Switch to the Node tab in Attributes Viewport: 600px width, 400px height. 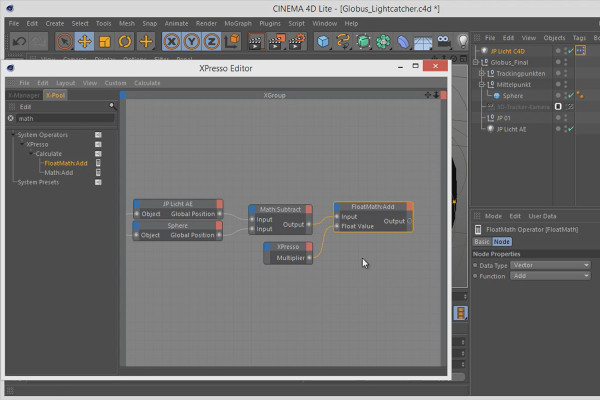501,242
